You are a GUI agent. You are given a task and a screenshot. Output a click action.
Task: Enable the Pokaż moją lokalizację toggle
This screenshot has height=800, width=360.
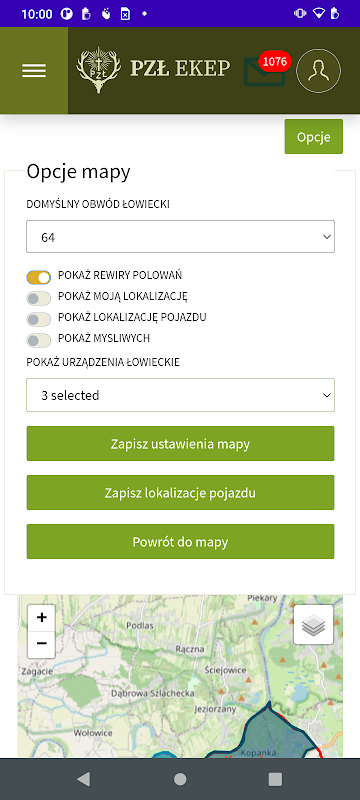coord(39,298)
